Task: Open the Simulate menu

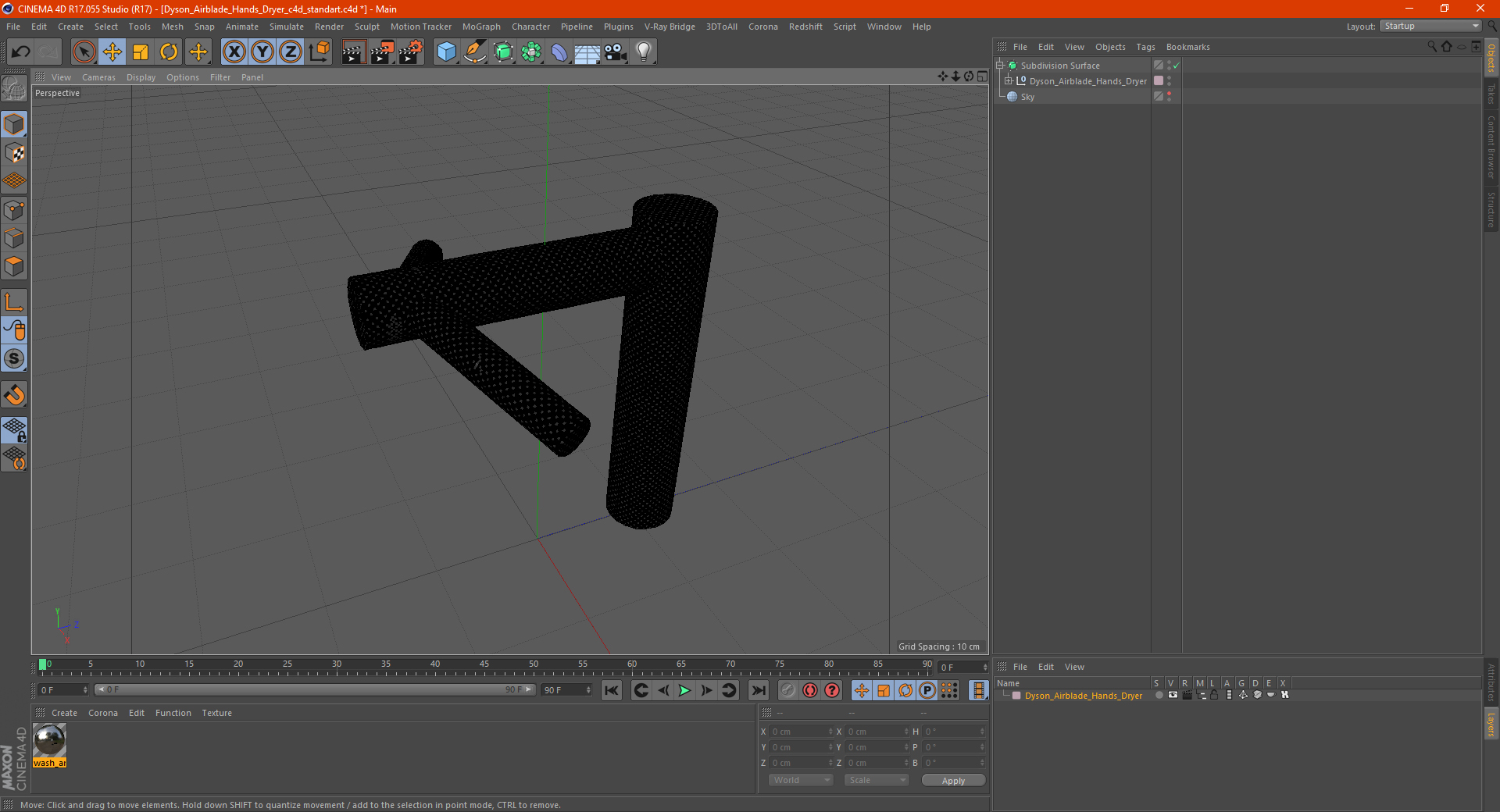Action: [x=287, y=27]
